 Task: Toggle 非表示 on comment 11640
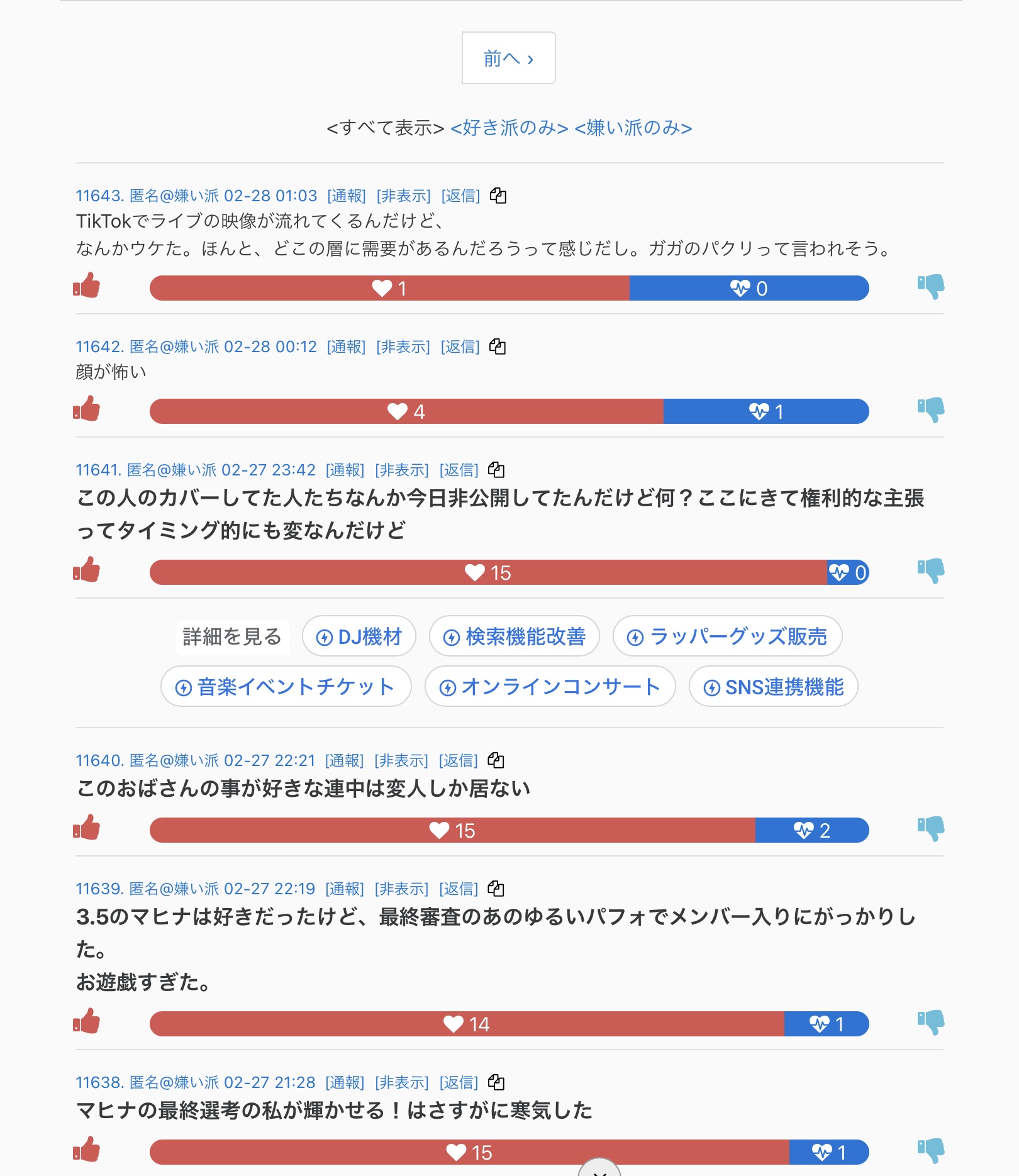point(401,760)
